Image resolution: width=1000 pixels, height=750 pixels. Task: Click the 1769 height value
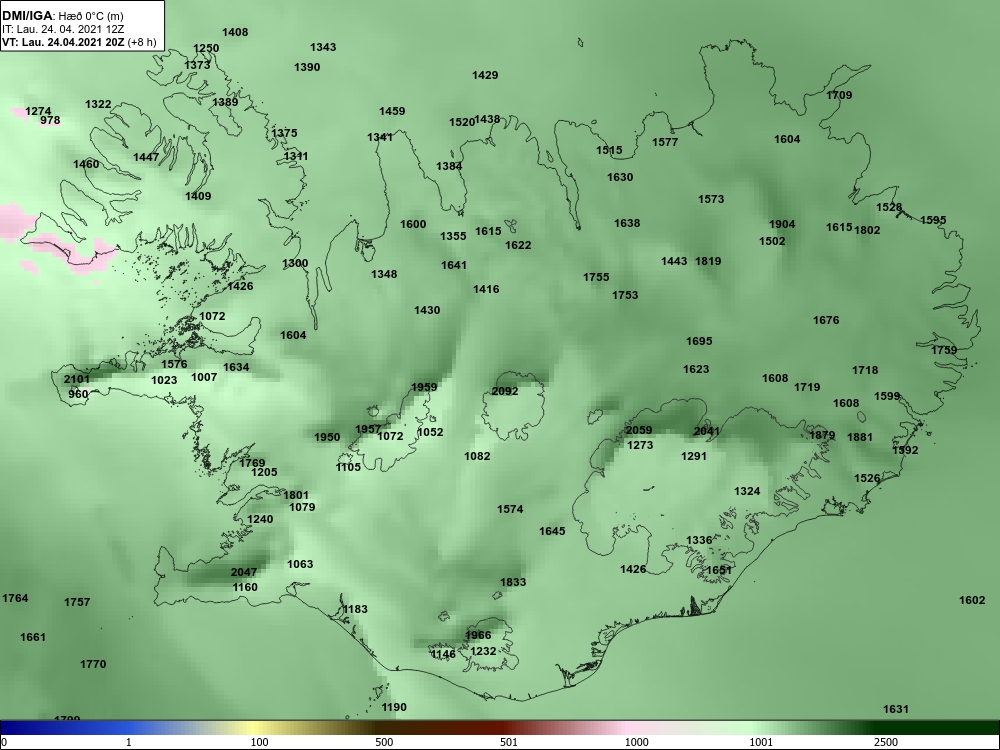(252, 463)
